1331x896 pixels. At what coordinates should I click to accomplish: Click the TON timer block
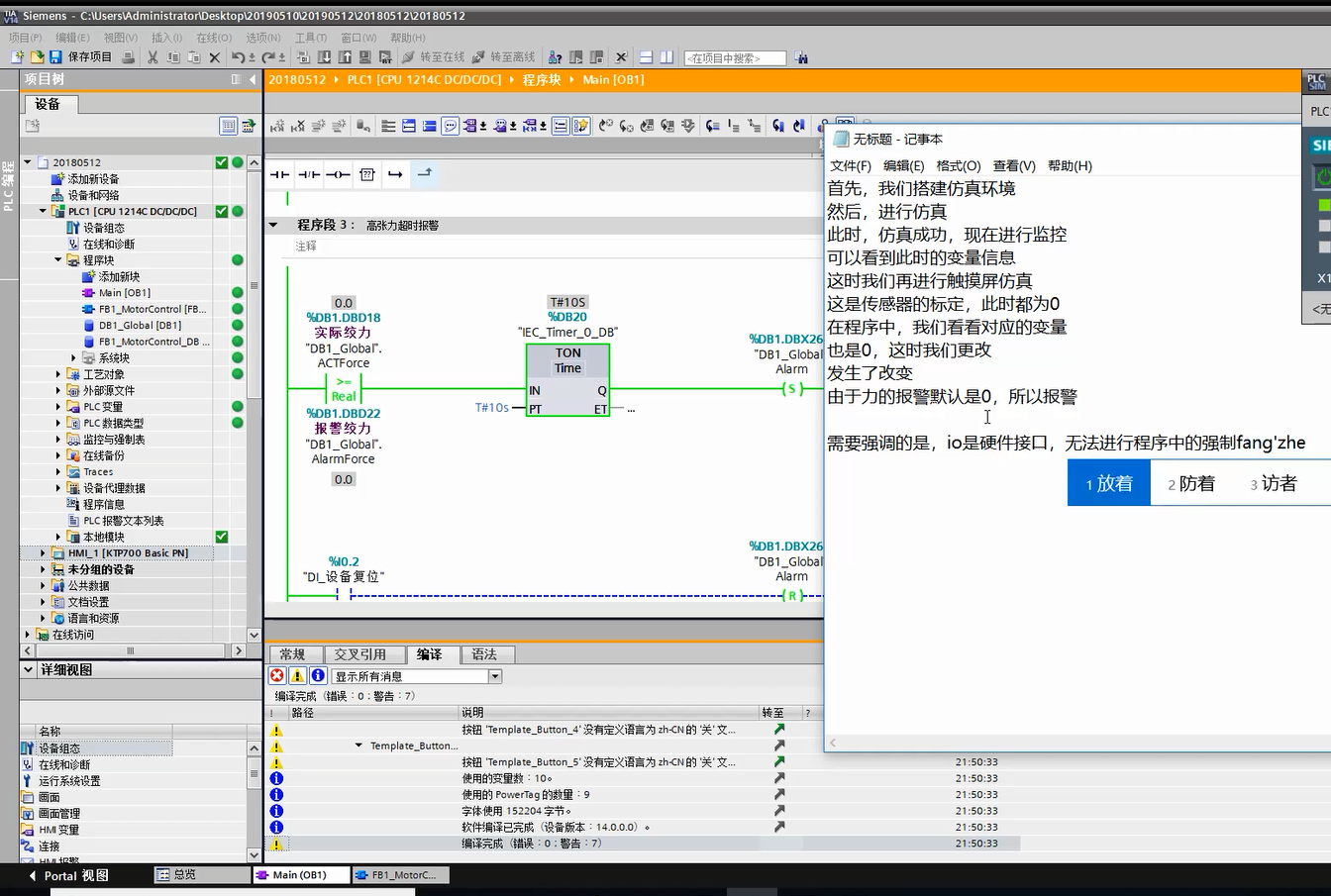tap(567, 380)
